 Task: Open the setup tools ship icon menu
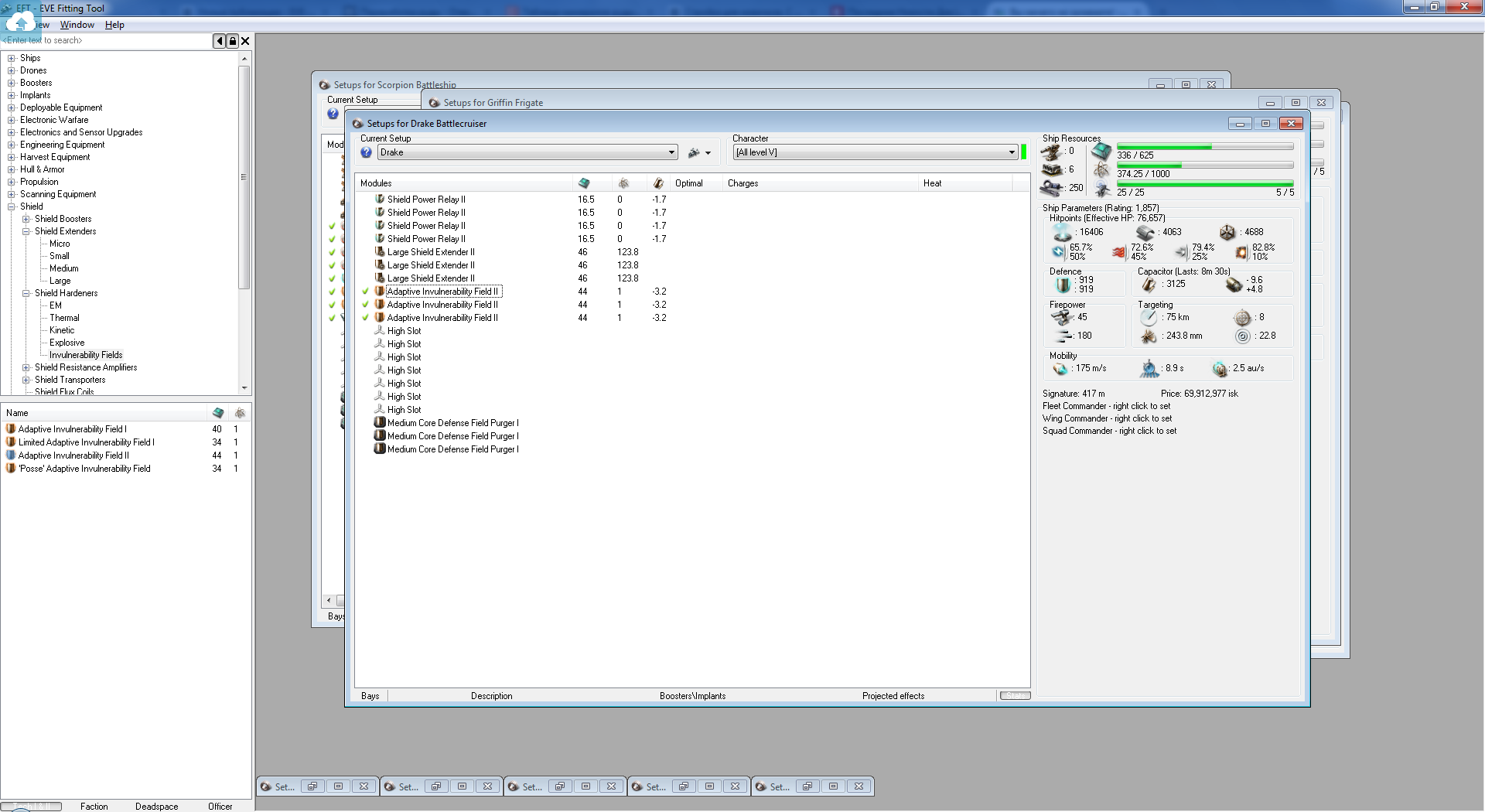pos(699,152)
